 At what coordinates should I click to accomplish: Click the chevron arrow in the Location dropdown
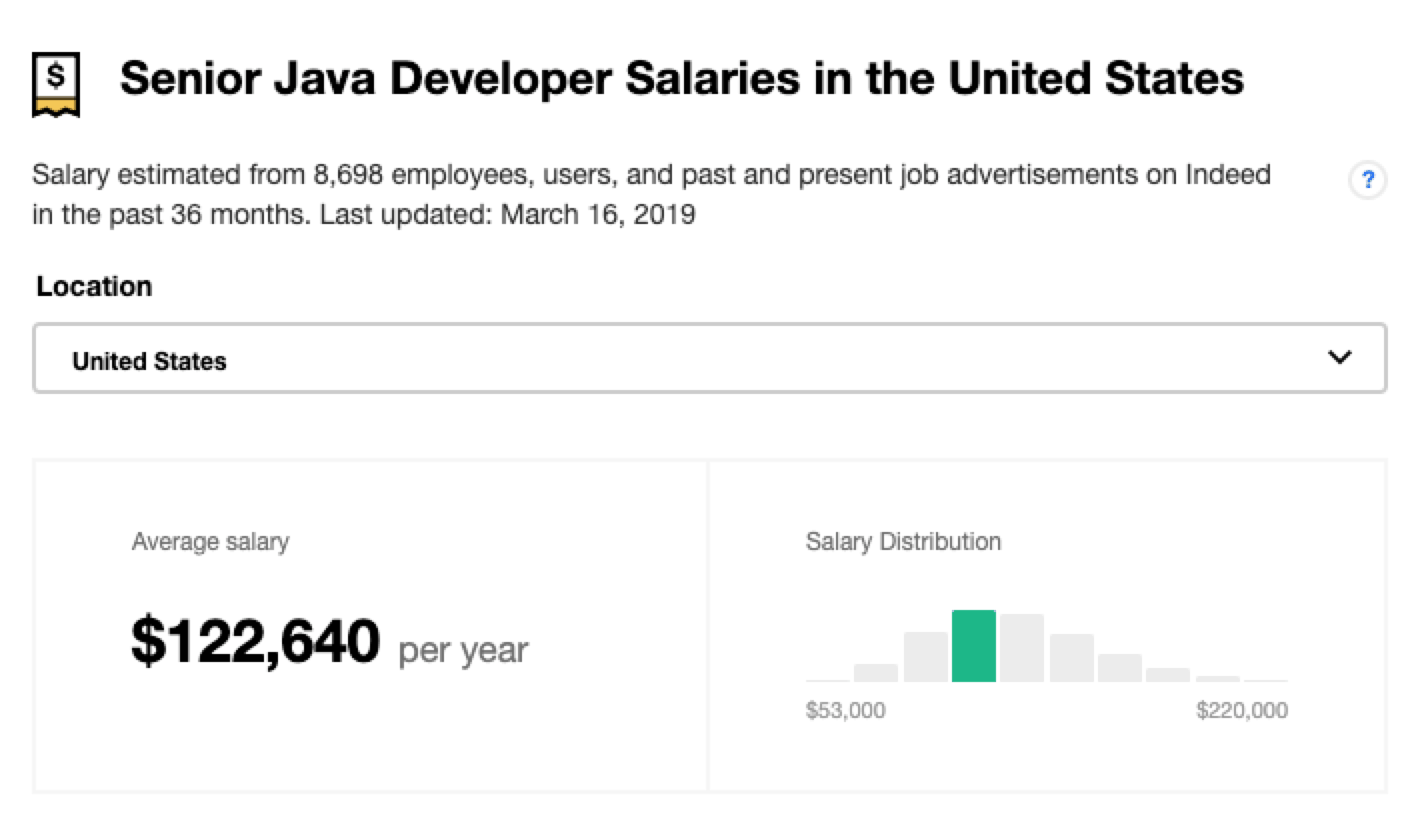coord(1339,357)
